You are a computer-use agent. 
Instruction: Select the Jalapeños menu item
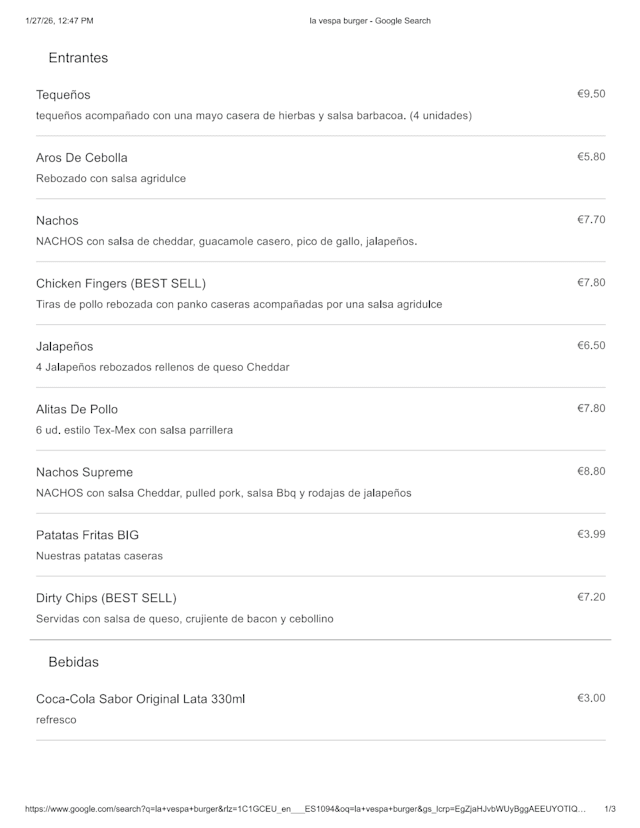point(64,347)
